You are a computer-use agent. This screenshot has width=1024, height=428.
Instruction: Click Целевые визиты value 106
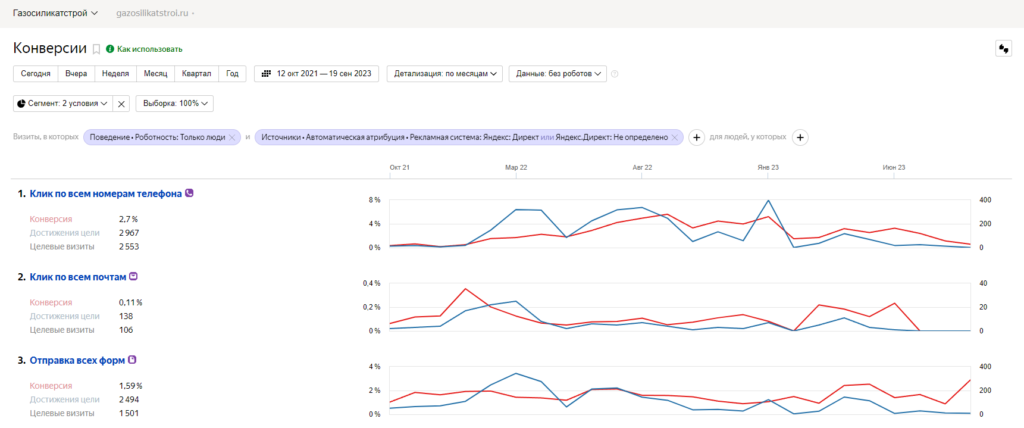(x=125, y=330)
